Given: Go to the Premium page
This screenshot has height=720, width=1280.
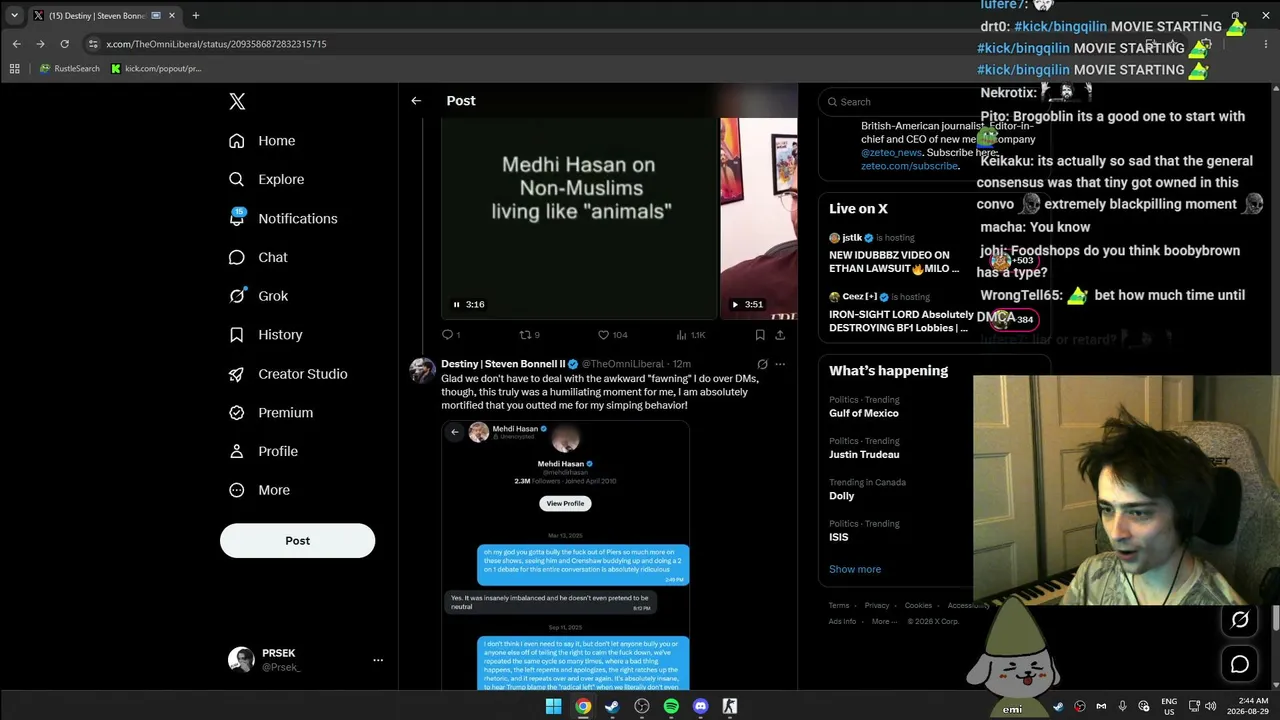Looking at the screenshot, I should click(270, 413).
